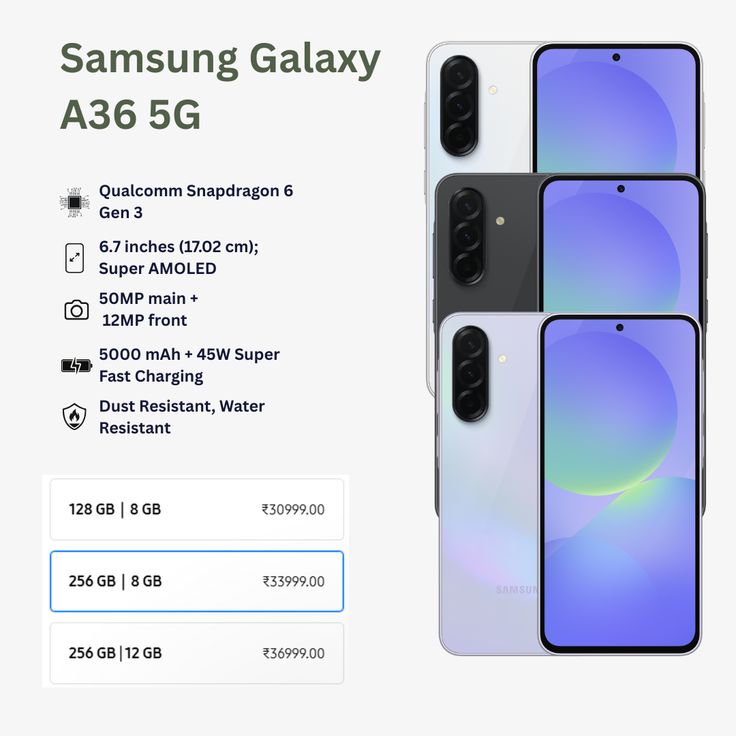Click the ₹30999.00 price
This screenshot has height=736, width=736.
293,509
